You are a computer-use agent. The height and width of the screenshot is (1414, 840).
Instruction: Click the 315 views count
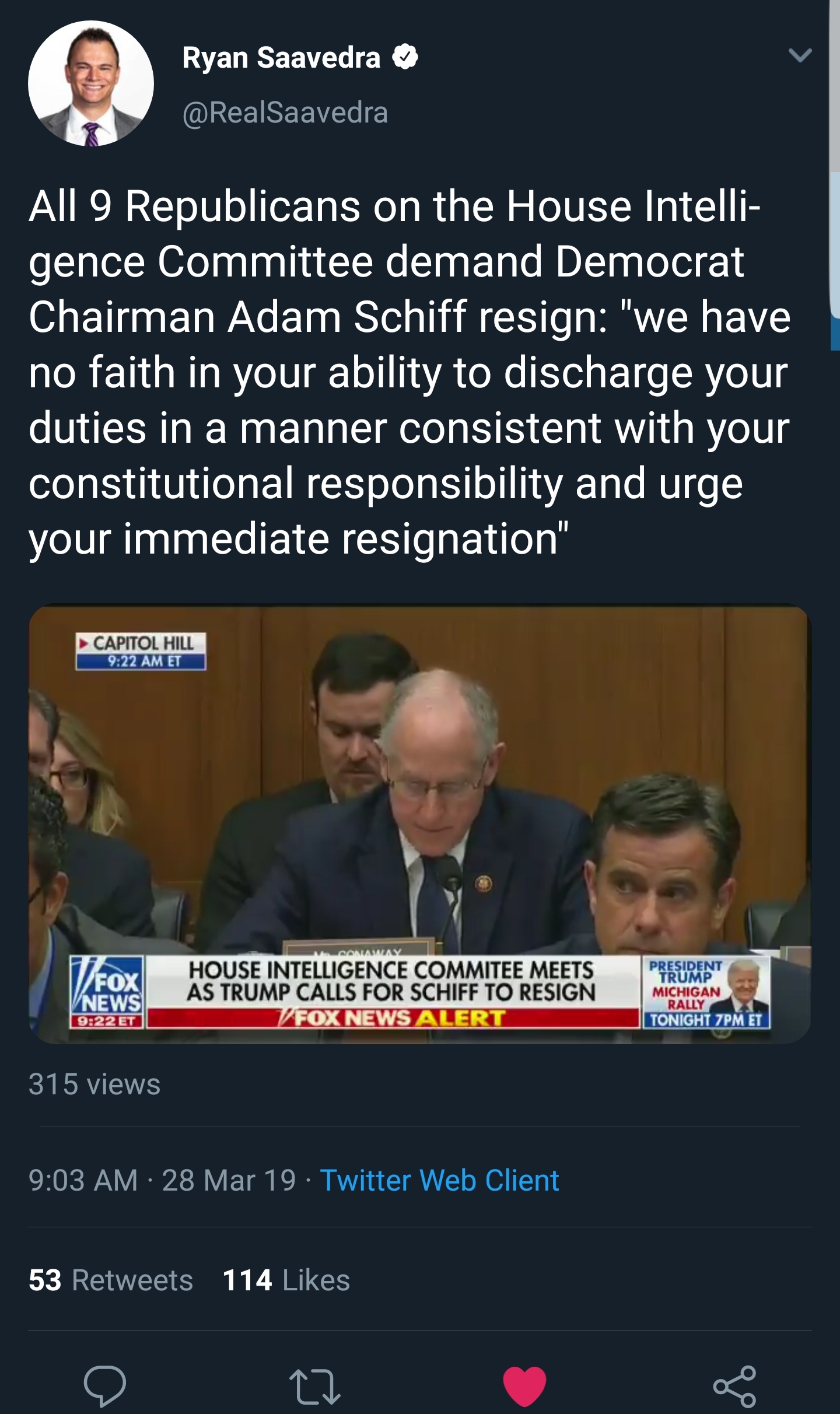click(94, 1084)
